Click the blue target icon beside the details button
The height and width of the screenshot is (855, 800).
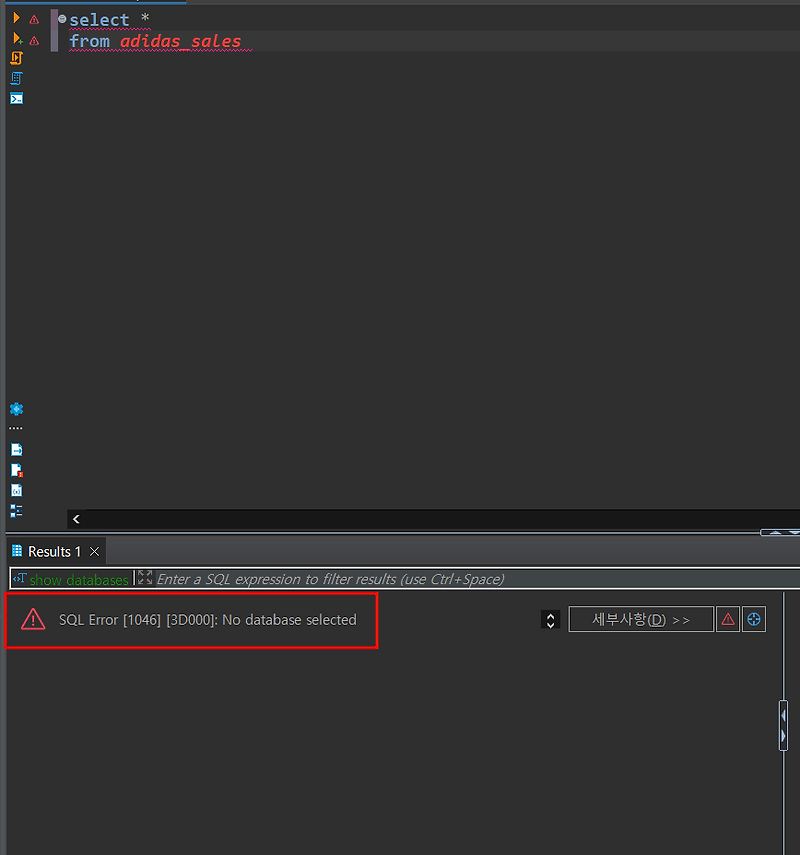tap(754, 619)
